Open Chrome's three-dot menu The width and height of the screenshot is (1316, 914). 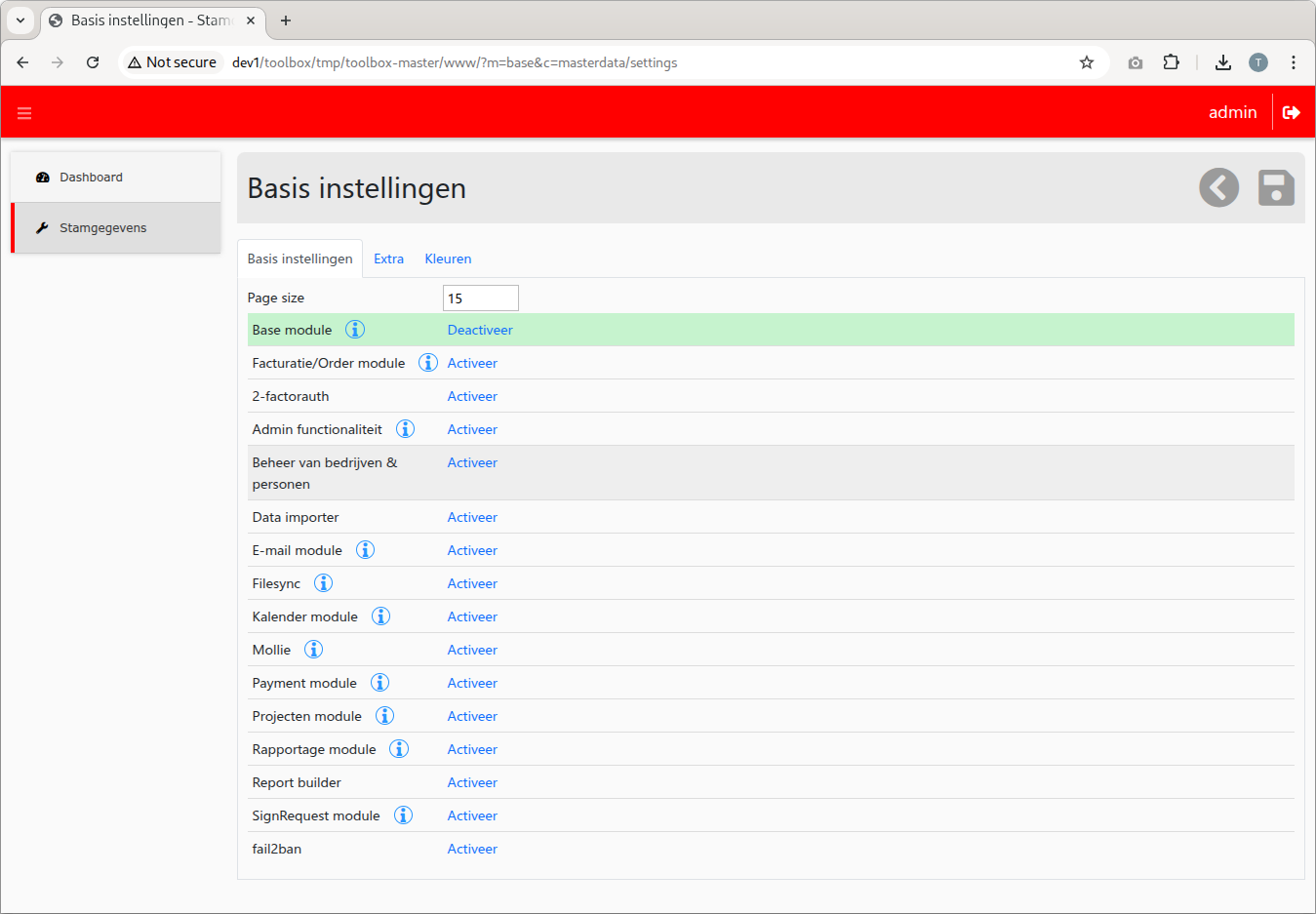[1293, 62]
